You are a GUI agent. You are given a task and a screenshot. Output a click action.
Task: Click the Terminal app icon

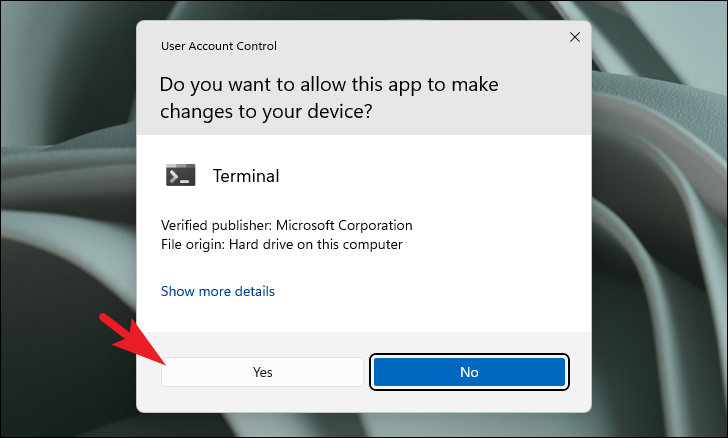coord(181,175)
